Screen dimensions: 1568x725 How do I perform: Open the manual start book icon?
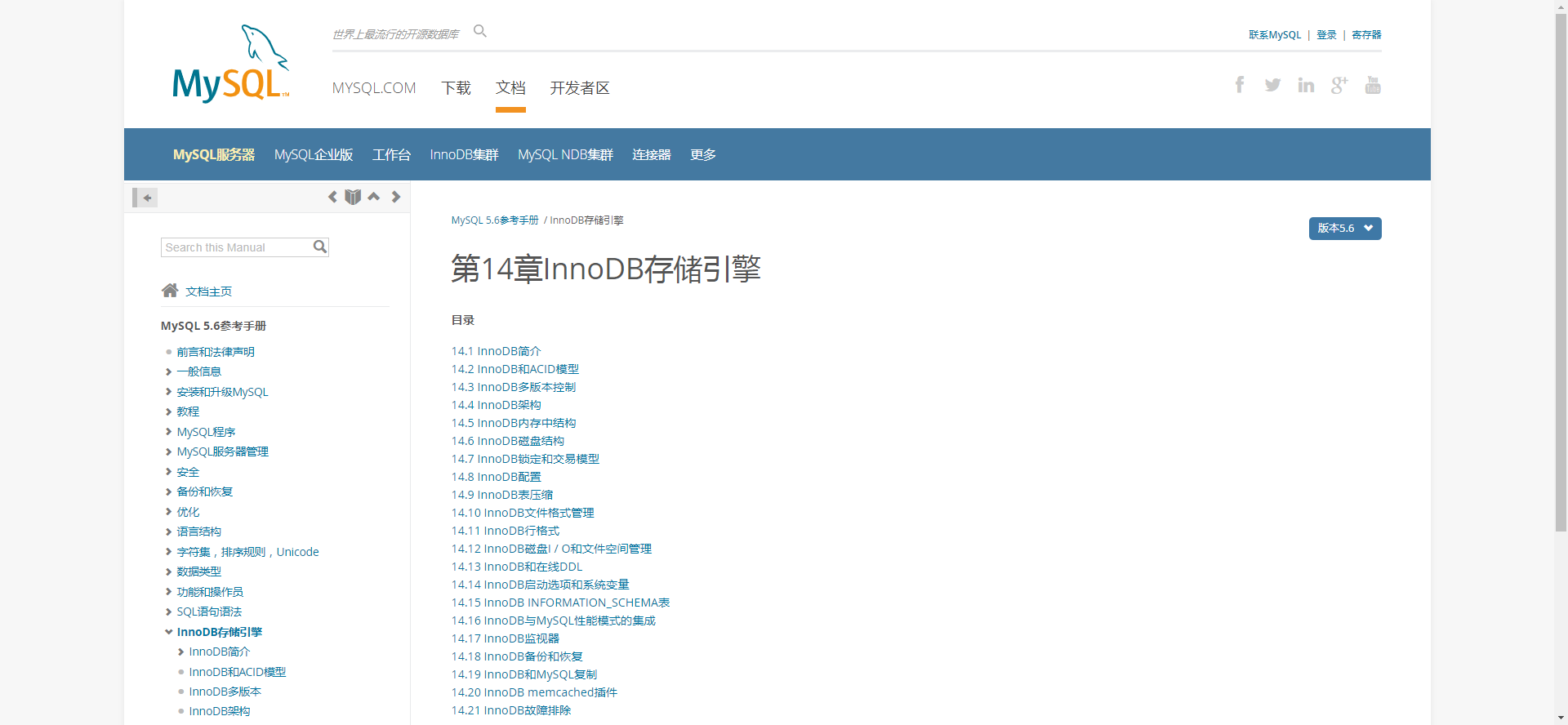tap(353, 197)
